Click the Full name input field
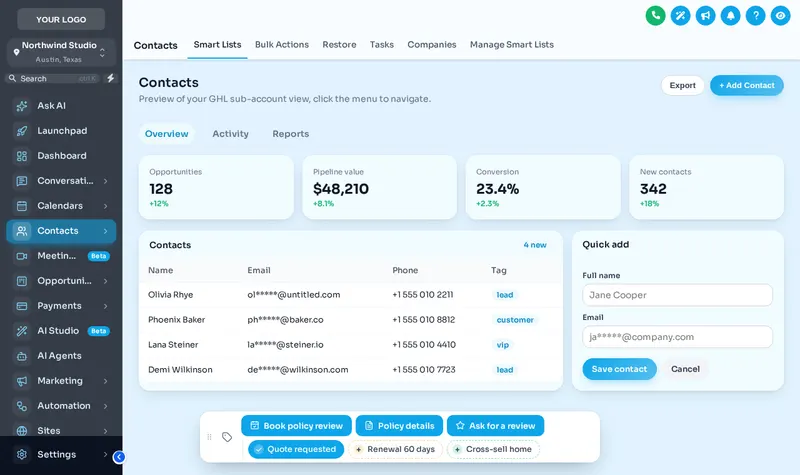Screen dimensions: 800x475 [678, 295]
